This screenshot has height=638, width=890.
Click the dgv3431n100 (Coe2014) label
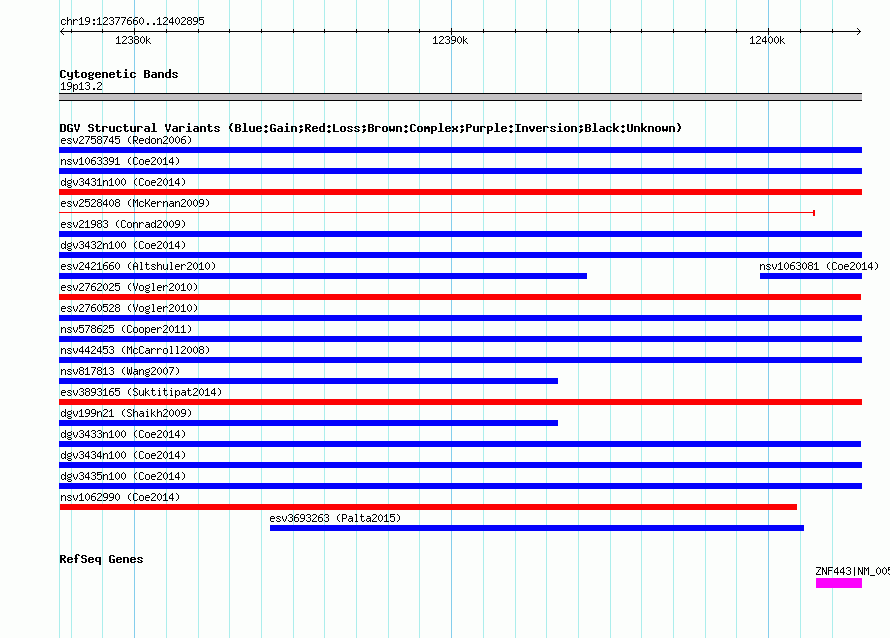[123, 182]
